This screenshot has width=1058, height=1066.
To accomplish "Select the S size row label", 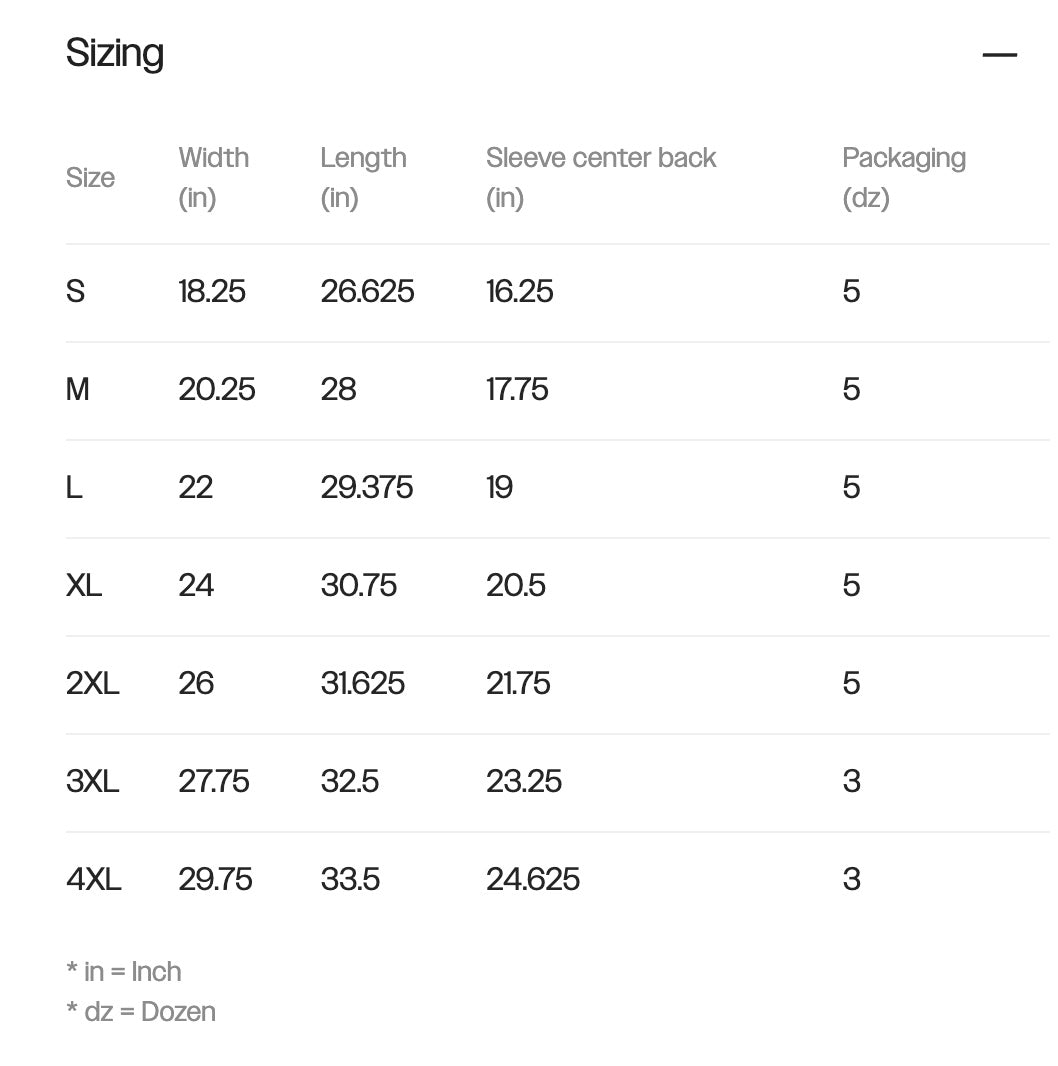I will (x=76, y=292).
